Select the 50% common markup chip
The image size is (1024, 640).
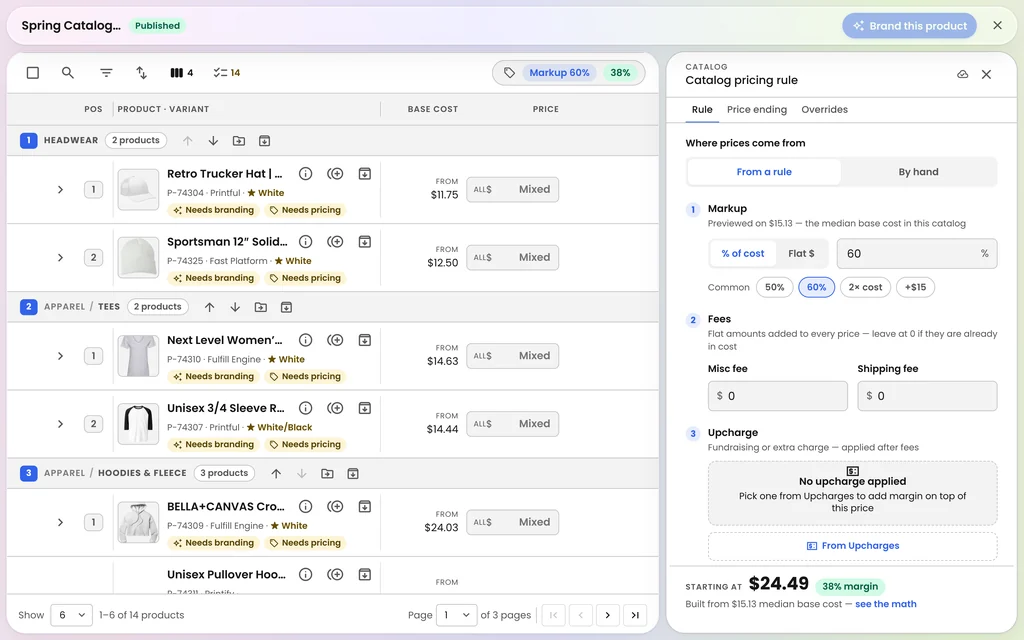(775, 287)
